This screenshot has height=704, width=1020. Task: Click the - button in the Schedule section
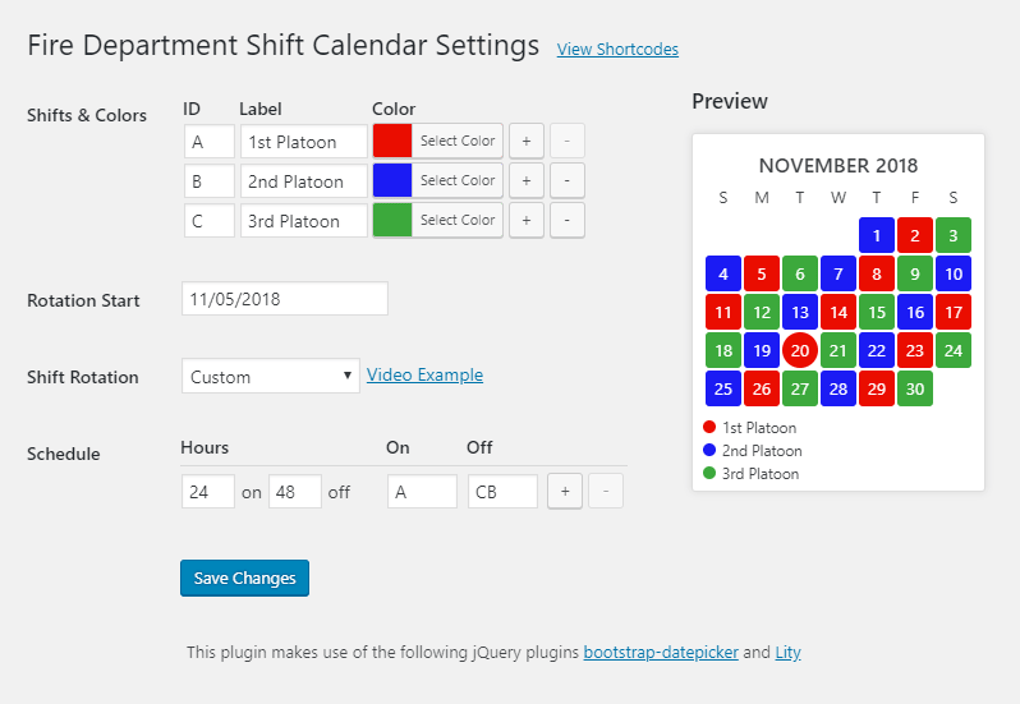pos(605,491)
